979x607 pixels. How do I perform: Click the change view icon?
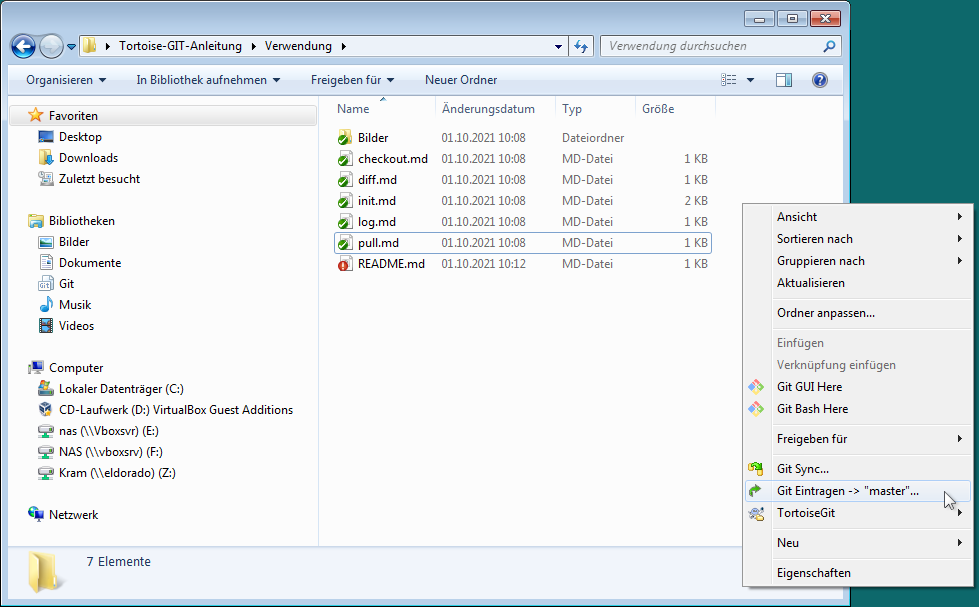(x=729, y=80)
